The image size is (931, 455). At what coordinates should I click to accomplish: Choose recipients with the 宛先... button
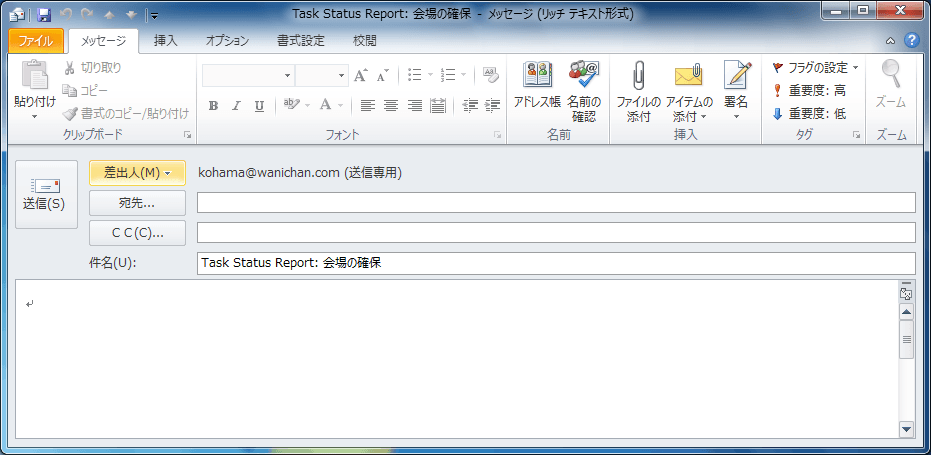point(137,203)
